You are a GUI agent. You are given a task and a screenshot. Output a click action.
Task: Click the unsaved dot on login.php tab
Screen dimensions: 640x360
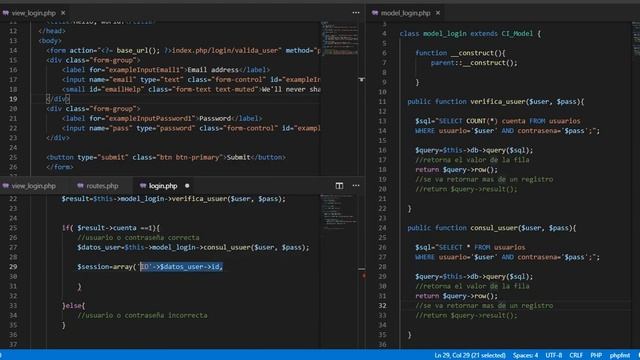[x=187, y=186]
